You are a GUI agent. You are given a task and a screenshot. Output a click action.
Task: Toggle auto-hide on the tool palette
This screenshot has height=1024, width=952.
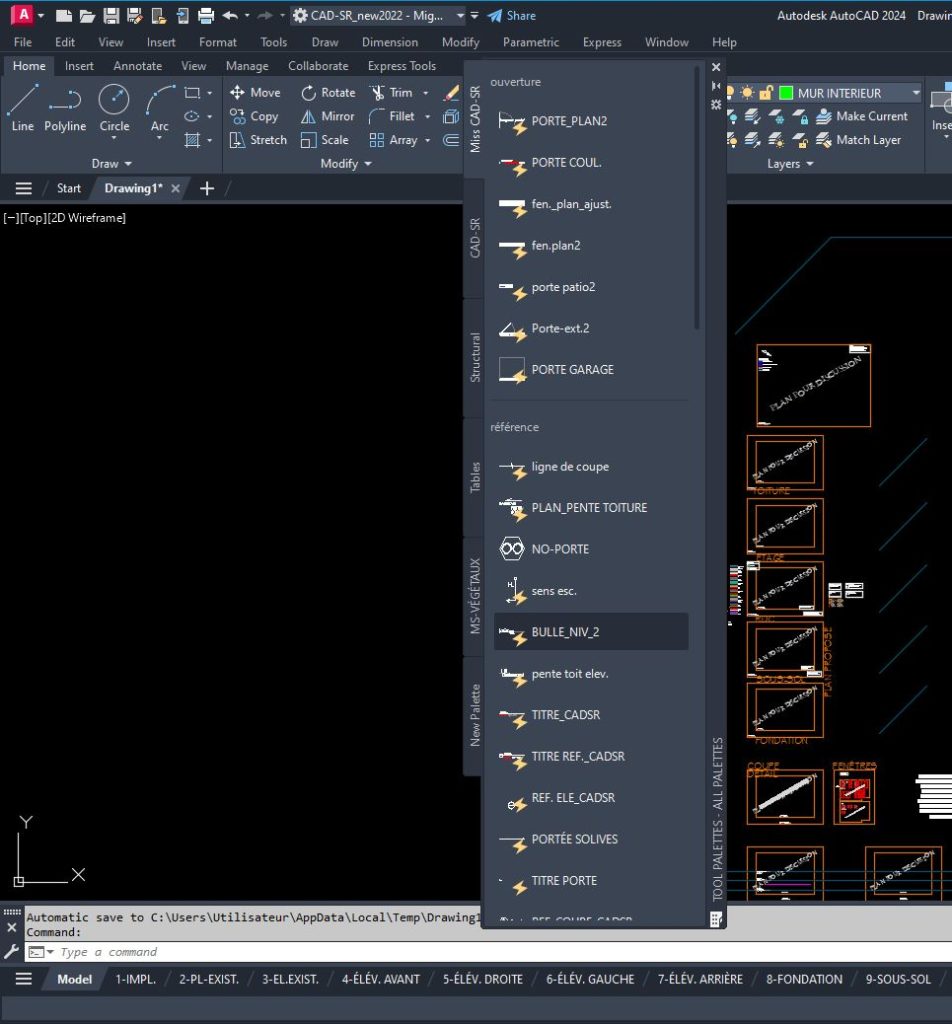[715, 86]
